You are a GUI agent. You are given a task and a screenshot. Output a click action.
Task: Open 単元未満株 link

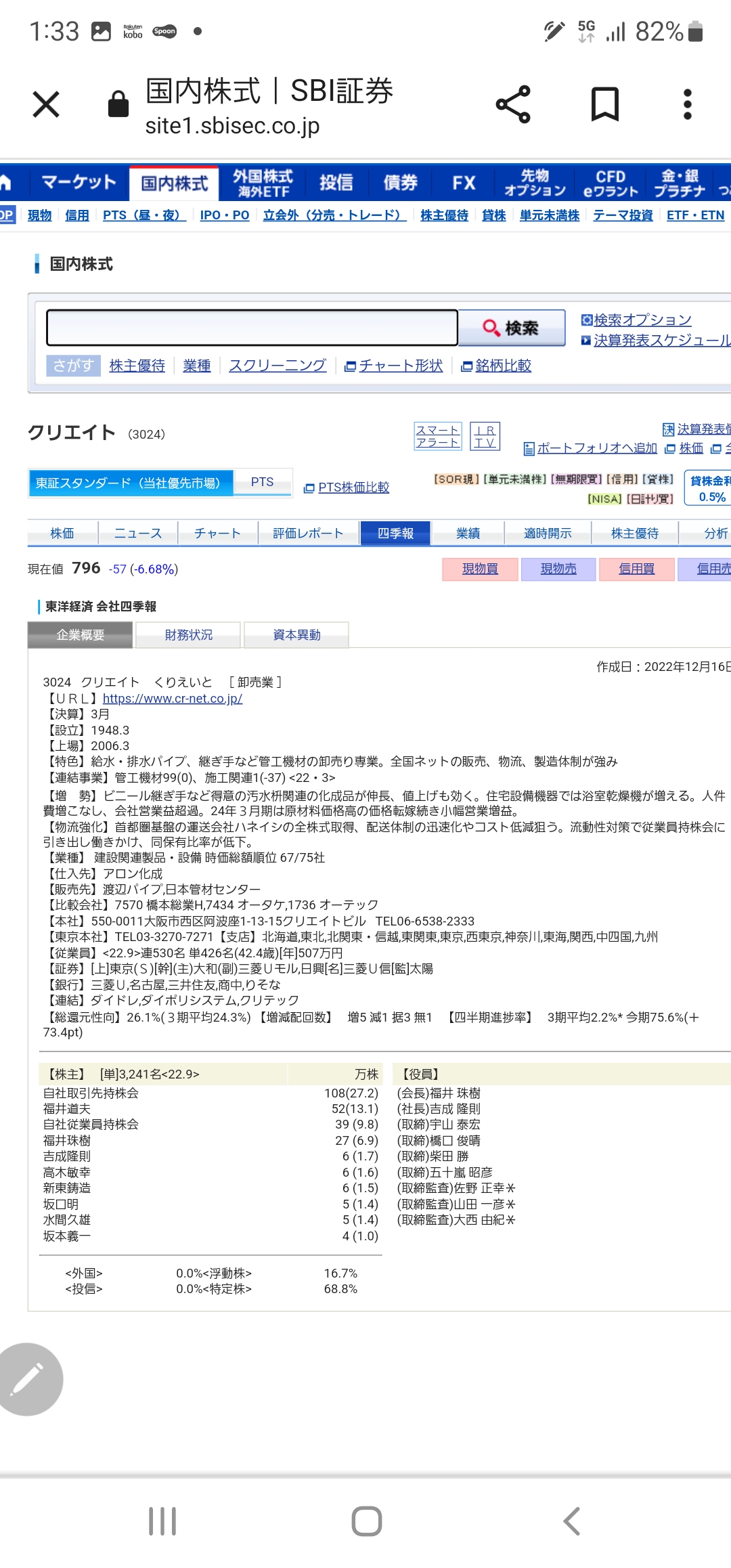pos(550,215)
